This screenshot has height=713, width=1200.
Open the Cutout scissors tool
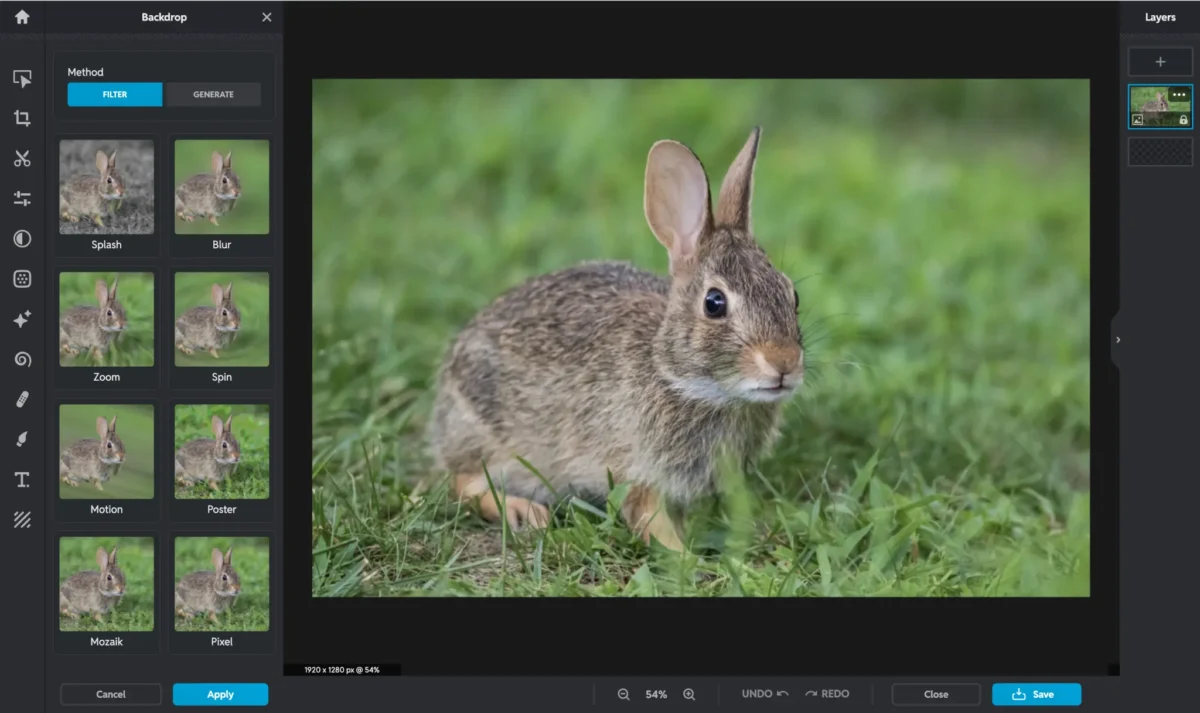tap(22, 159)
